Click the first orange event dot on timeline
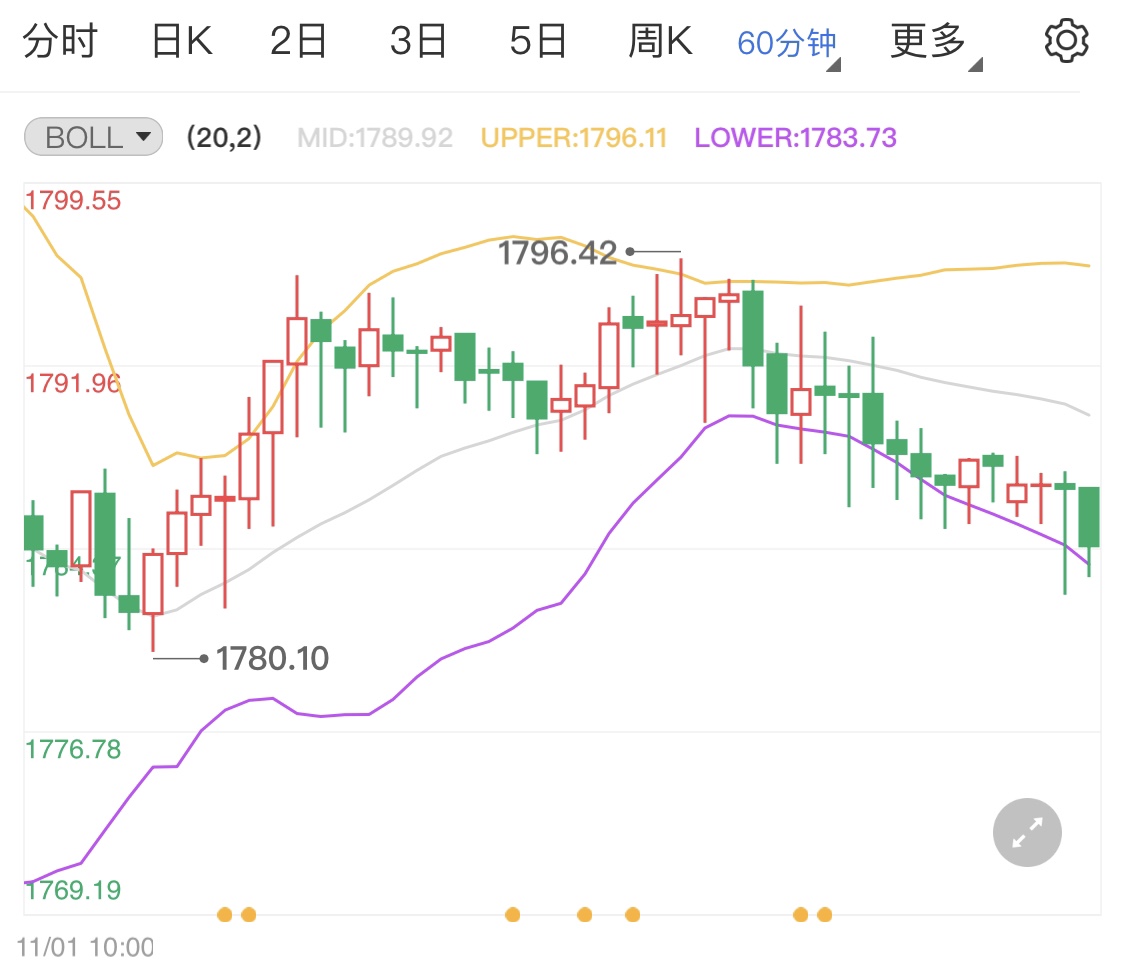 [225, 915]
